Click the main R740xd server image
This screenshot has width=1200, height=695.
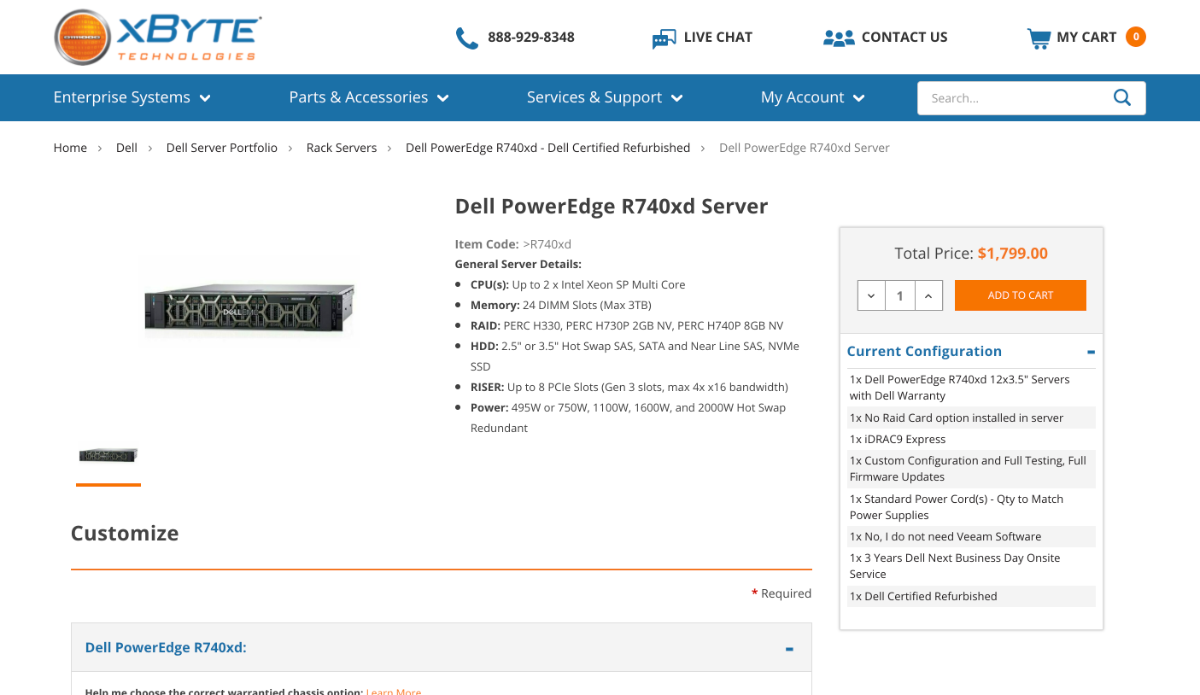[x=250, y=307]
